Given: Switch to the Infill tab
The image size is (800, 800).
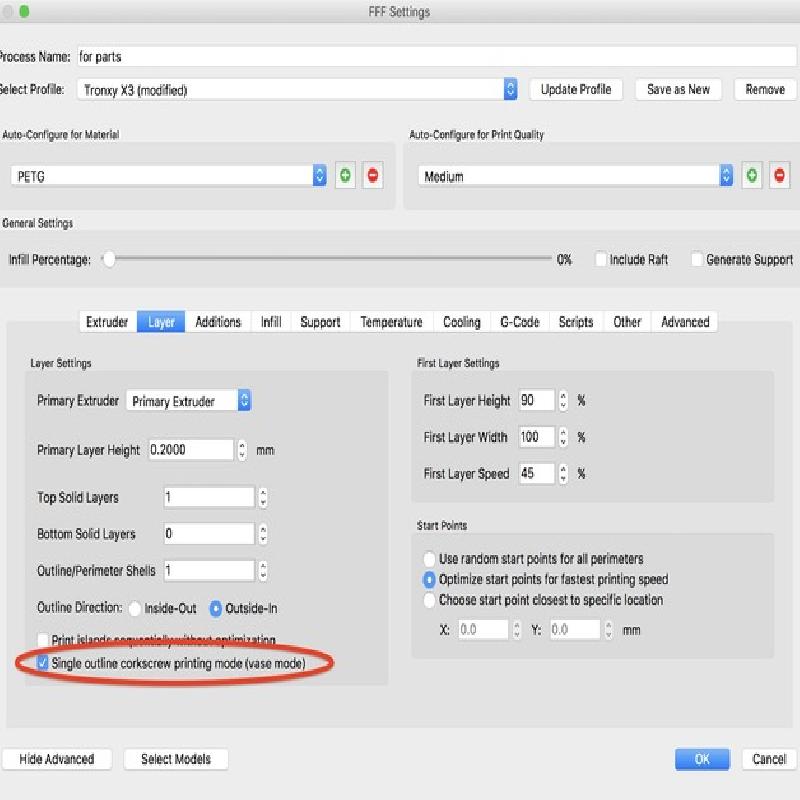Looking at the screenshot, I should pos(271,322).
